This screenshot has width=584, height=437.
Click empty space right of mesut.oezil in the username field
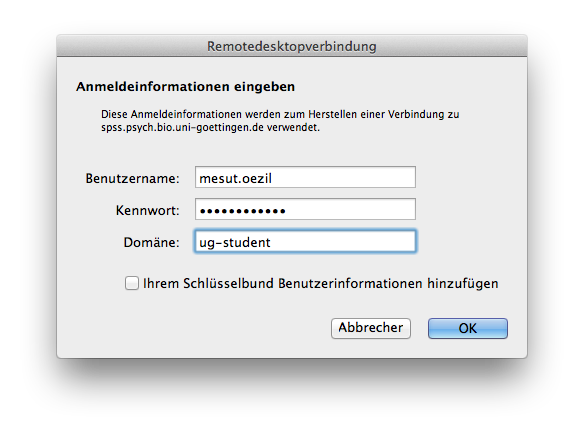pos(343,177)
